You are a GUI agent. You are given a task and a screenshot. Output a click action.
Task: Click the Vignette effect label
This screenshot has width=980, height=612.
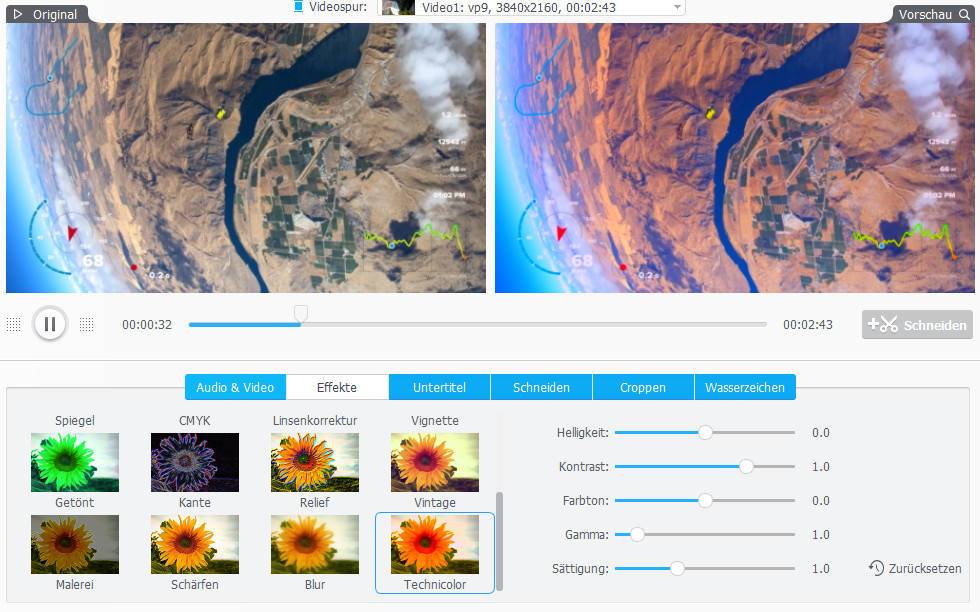click(x=434, y=421)
